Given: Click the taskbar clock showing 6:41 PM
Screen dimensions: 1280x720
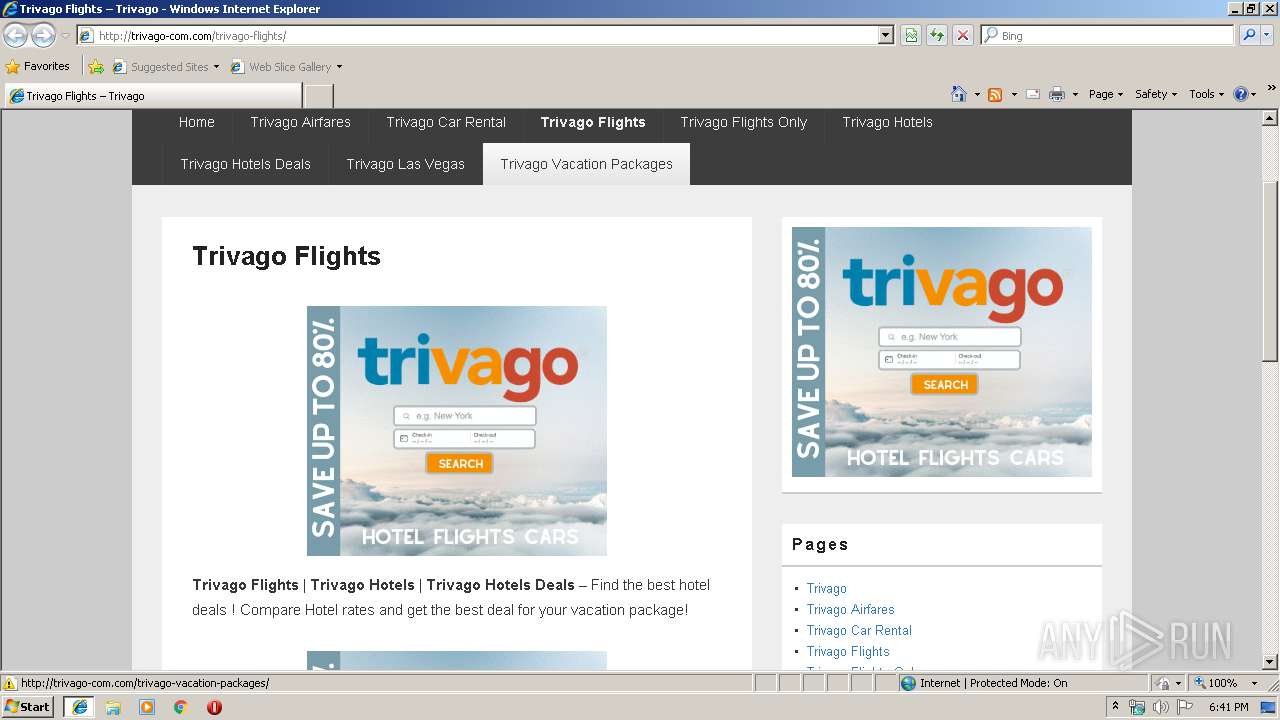Looking at the screenshot, I should click(x=1228, y=707).
